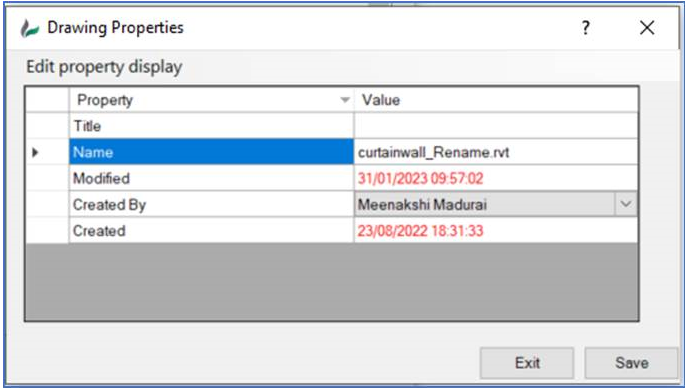The width and height of the screenshot is (685, 389).
Task: Open the Created By dropdown arrow
Action: (x=626, y=204)
